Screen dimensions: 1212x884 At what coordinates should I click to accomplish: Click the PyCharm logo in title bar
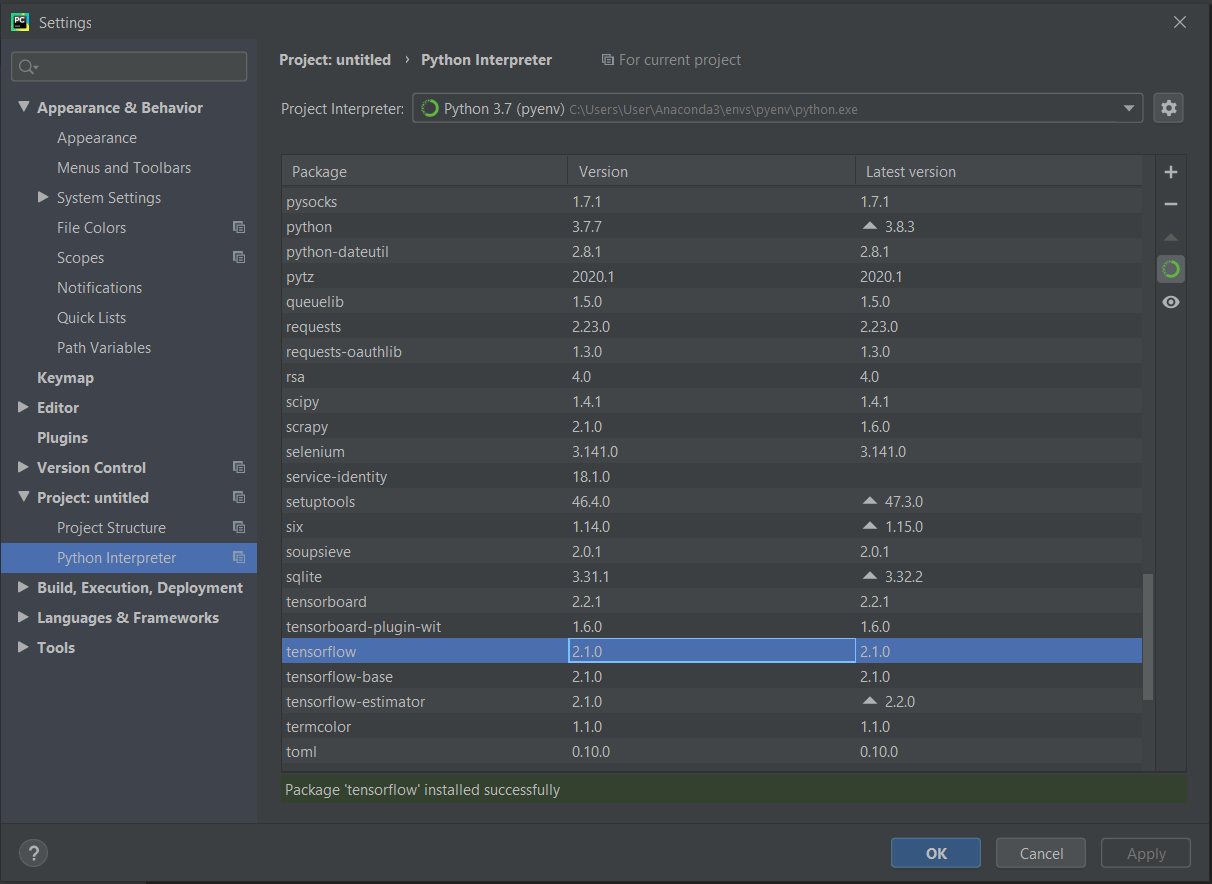coord(19,22)
